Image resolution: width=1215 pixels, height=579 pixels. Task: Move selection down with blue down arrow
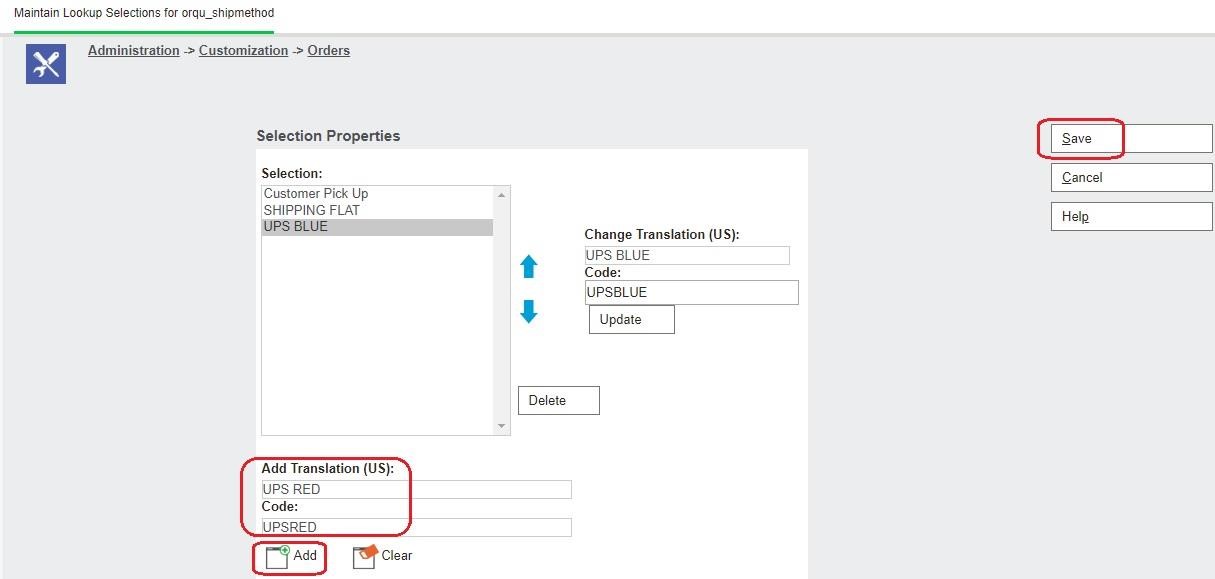point(529,312)
